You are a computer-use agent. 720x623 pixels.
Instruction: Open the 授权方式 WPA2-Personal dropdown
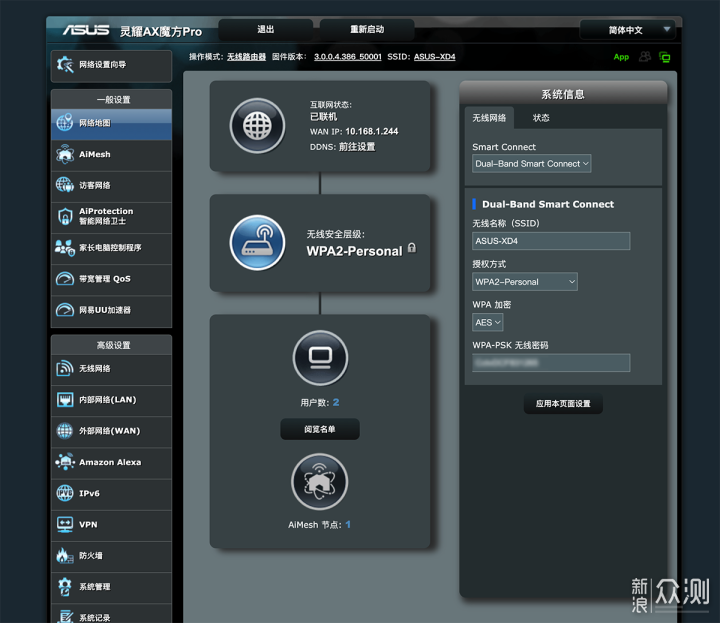pos(525,282)
